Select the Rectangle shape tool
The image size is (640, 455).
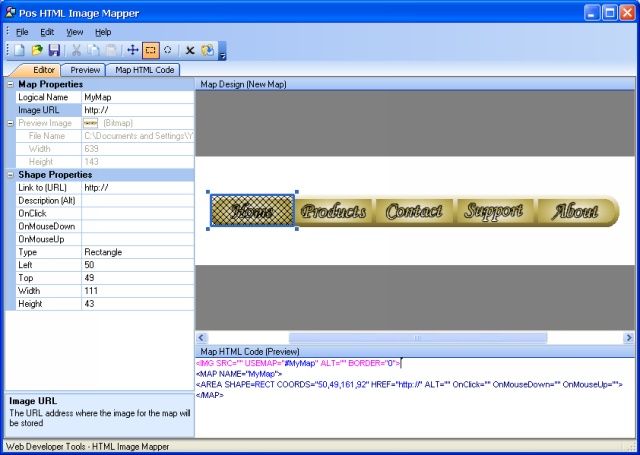click(x=150, y=50)
